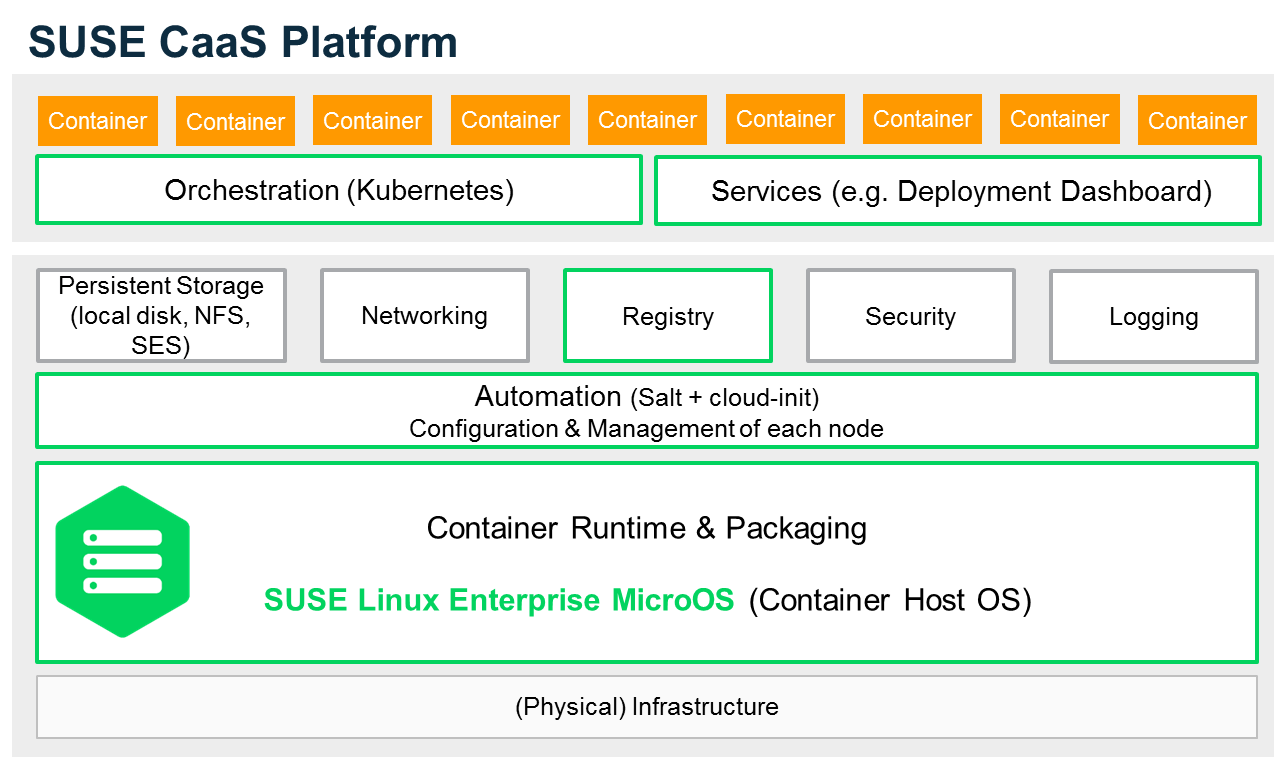Click the Configuration & Management of each node text

[x=647, y=429]
